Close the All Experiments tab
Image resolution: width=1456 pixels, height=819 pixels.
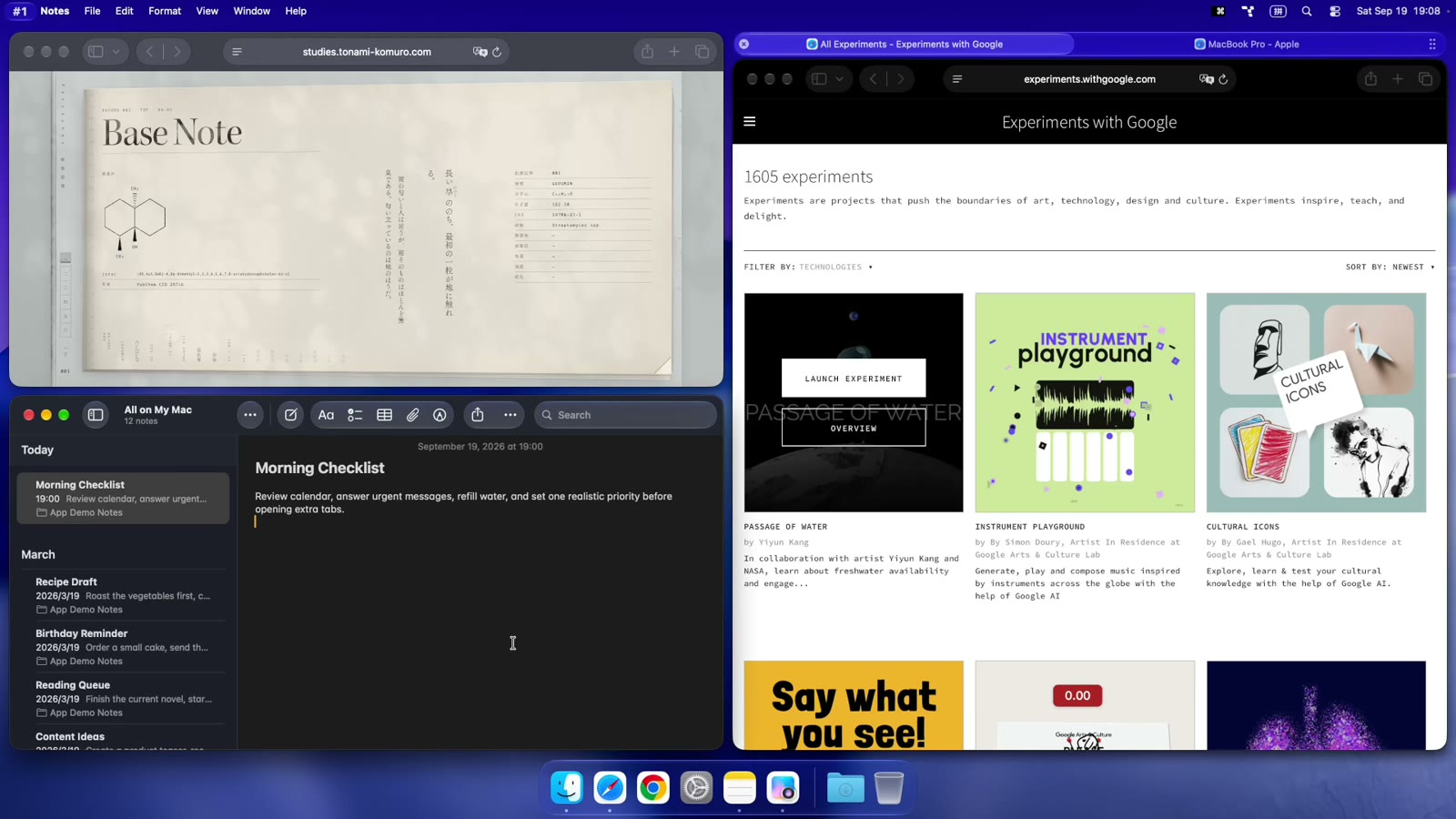744,44
